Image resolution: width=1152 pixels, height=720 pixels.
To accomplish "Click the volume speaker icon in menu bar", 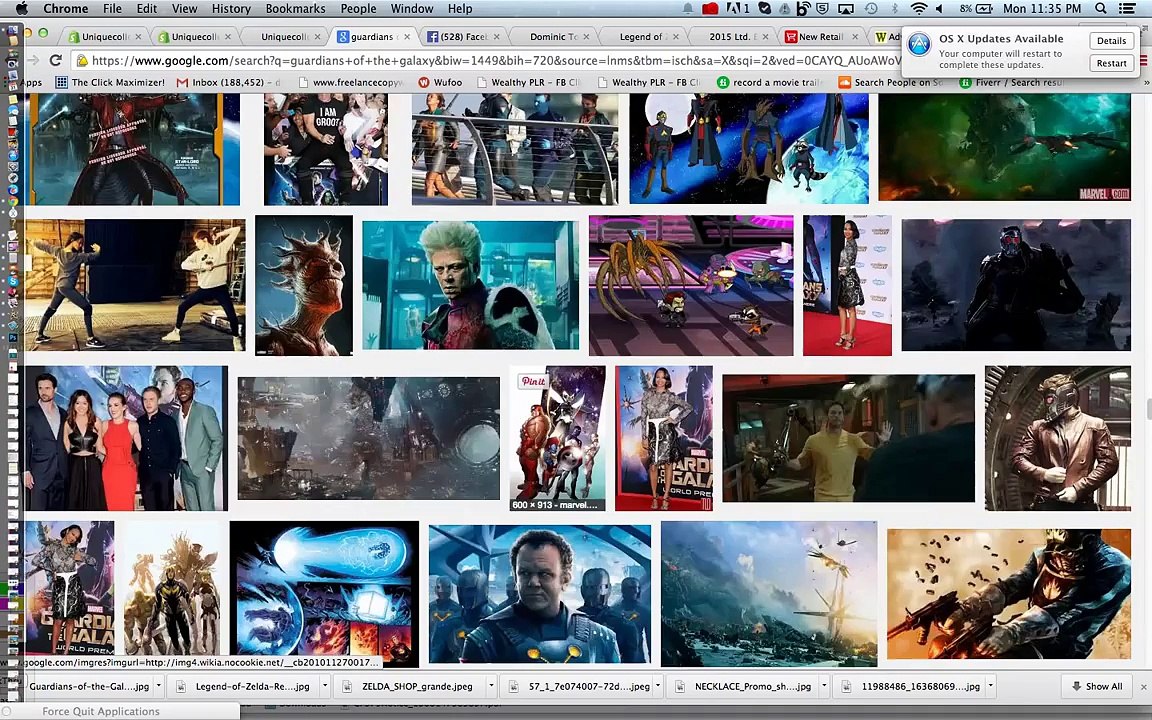I will click(940, 9).
